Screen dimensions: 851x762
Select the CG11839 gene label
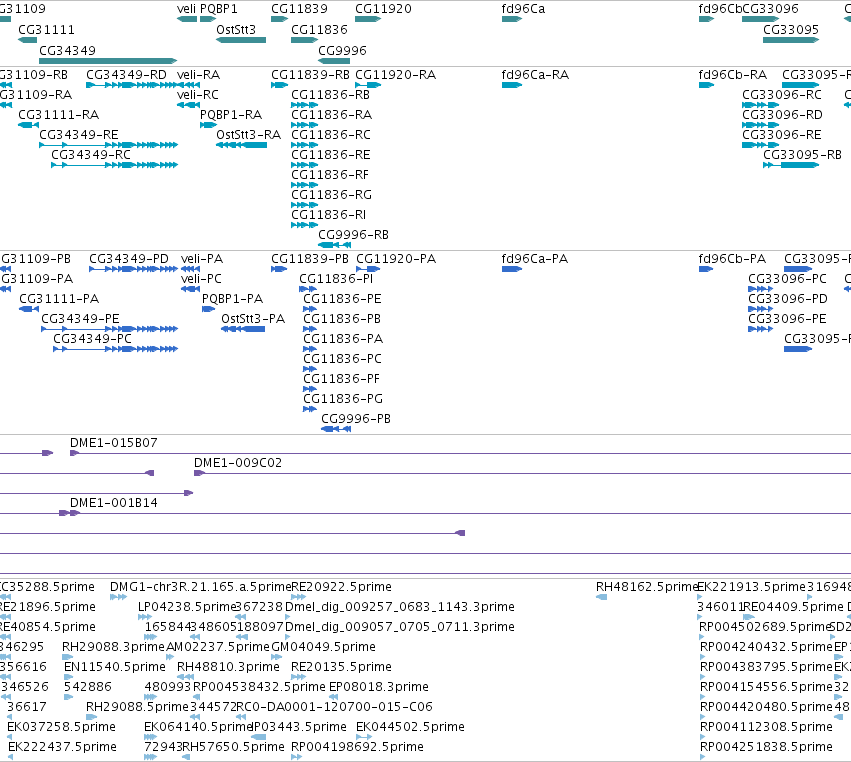[x=300, y=9]
